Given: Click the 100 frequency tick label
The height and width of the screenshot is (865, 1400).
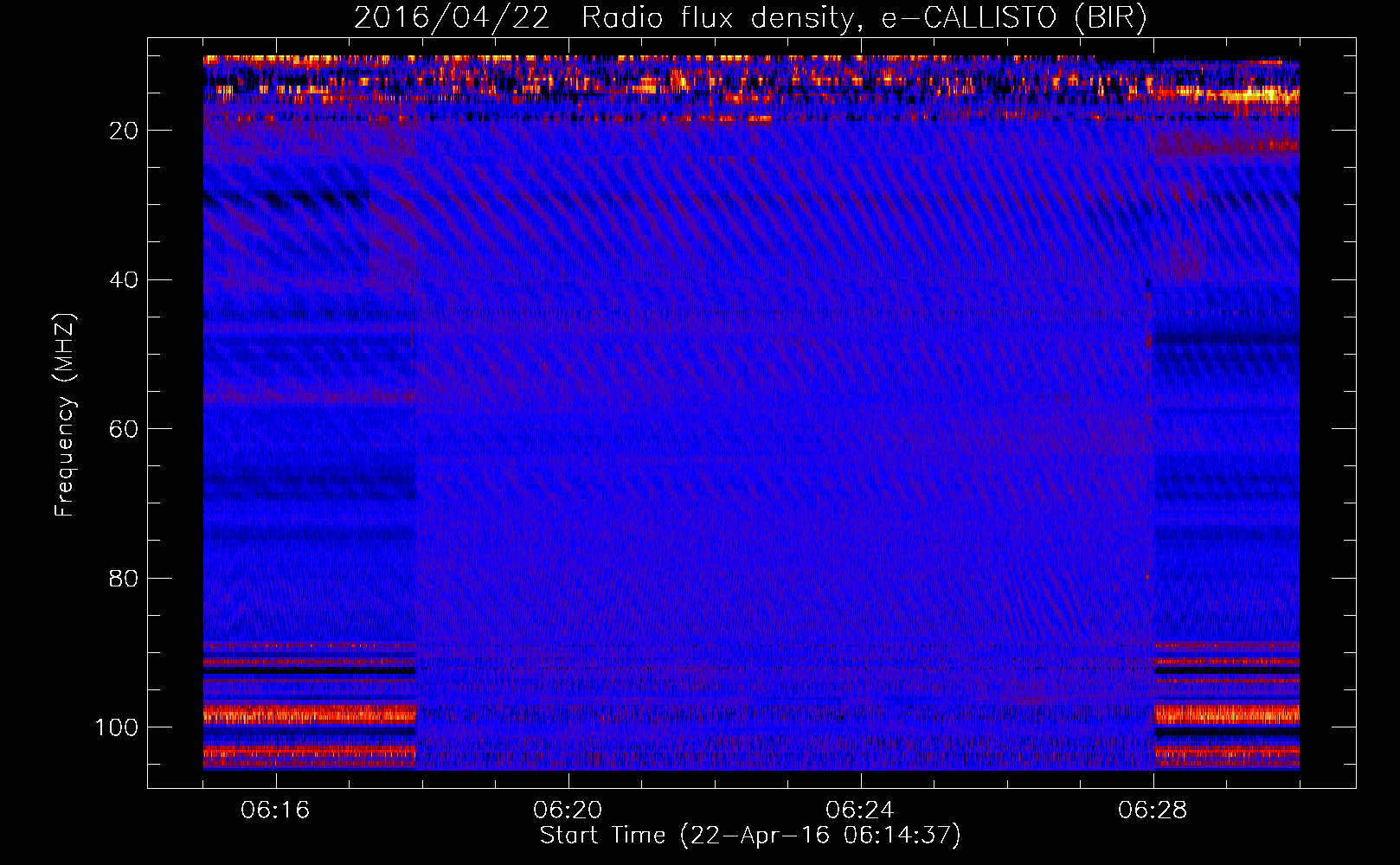Looking at the screenshot, I should click(x=117, y=727).
